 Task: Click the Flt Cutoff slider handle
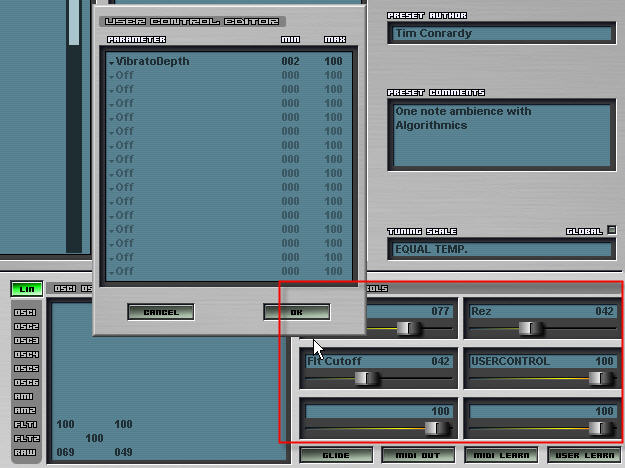click(366, 378)
